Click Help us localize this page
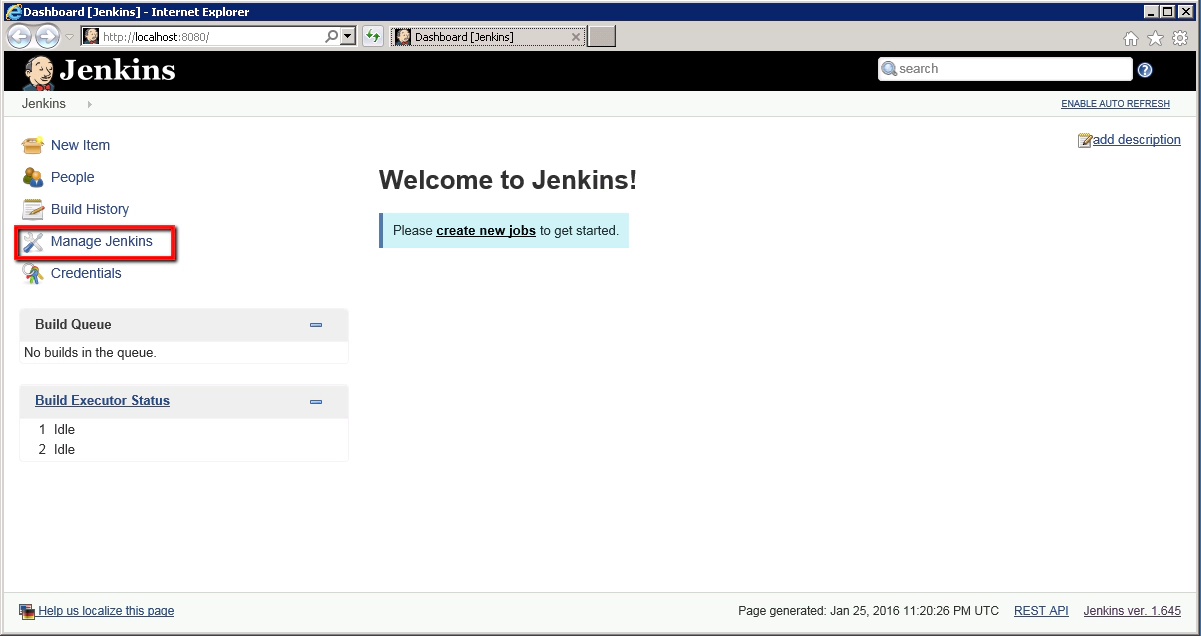 click(x=105, y=610)
